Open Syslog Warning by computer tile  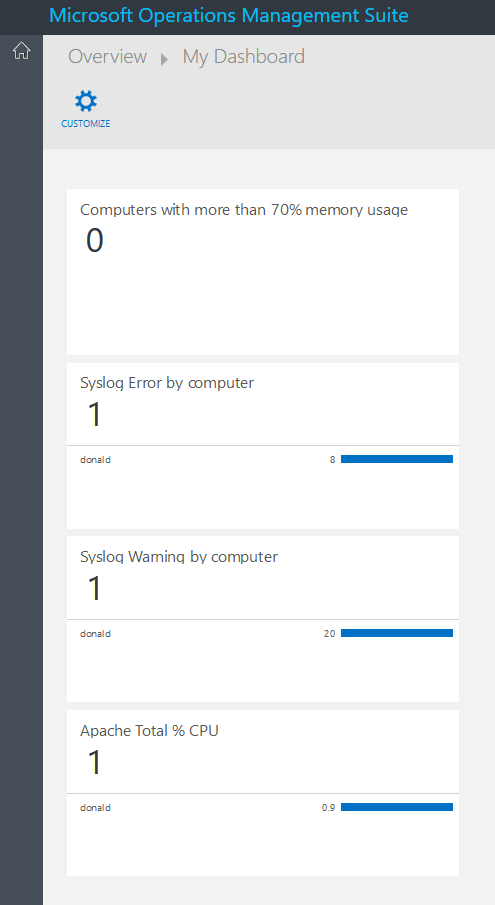263,619
